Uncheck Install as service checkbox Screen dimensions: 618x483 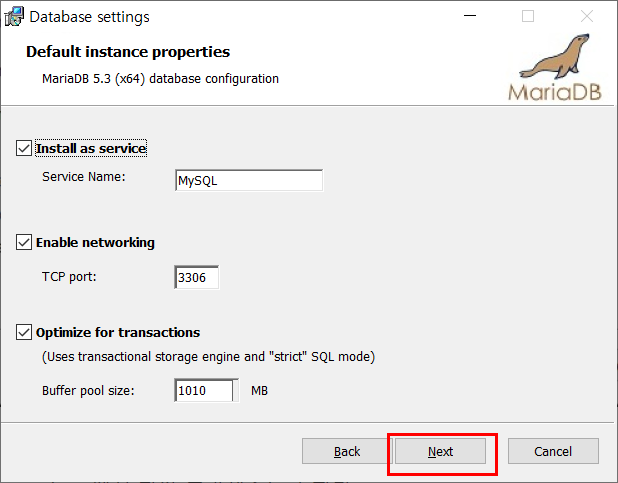click(x=24, y=148)
